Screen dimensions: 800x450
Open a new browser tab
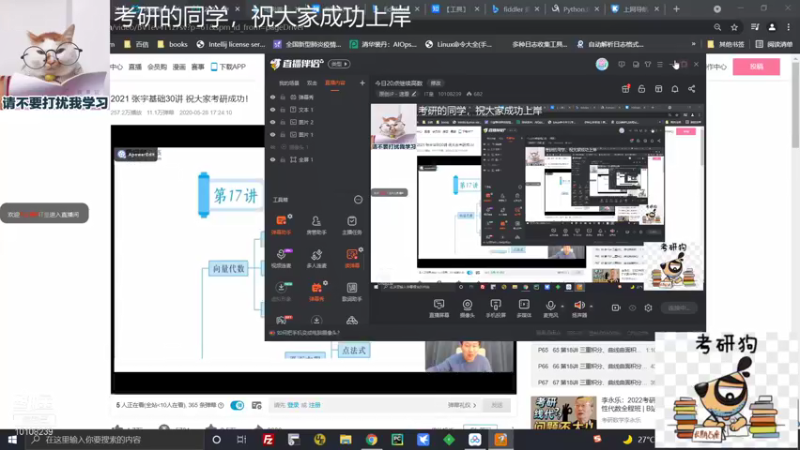point(677,9)
